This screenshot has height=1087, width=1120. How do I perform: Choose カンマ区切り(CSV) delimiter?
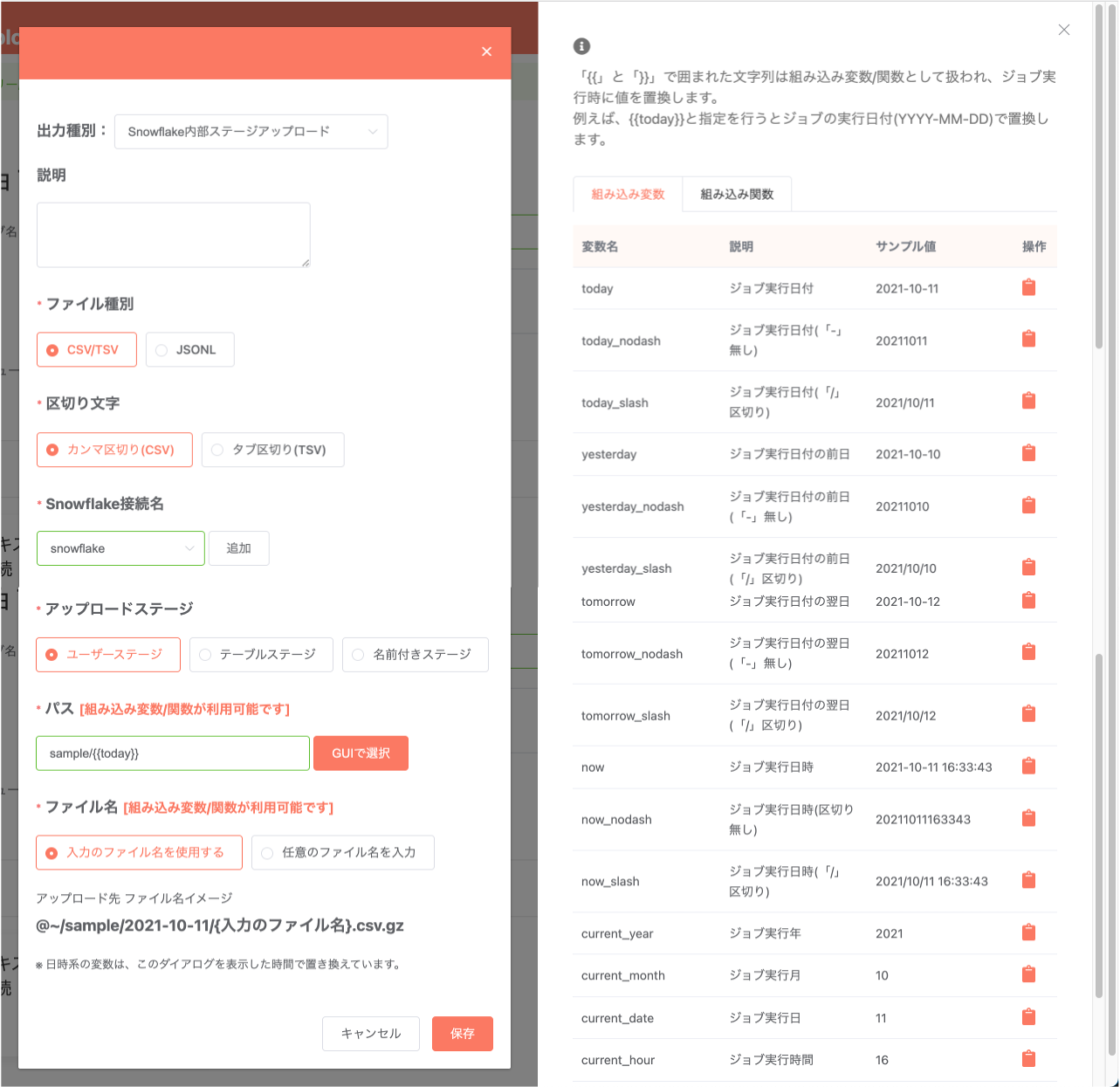[x=114, y=450]
